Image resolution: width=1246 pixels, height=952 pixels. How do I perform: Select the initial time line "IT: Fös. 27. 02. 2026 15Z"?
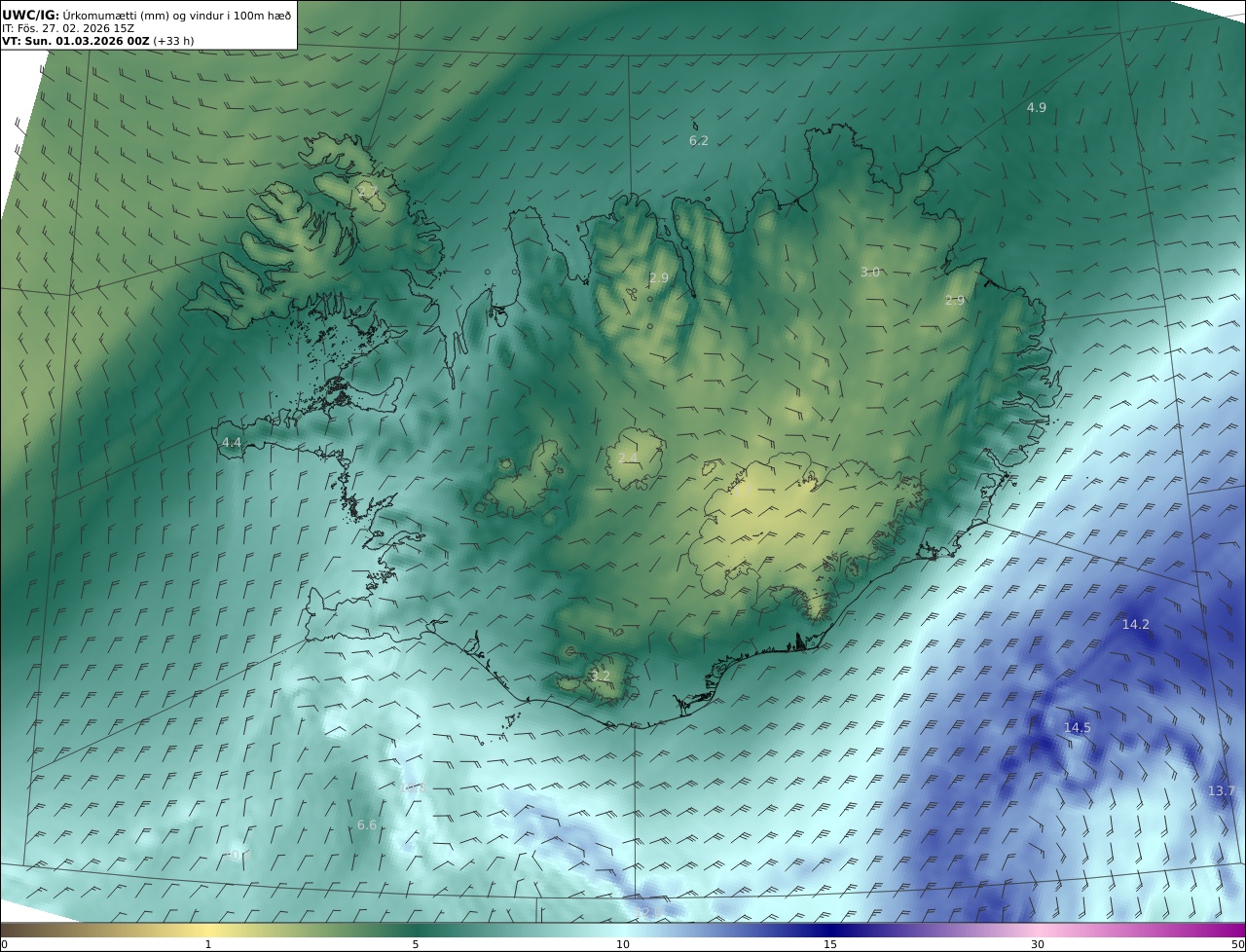[x=68, y=28]
